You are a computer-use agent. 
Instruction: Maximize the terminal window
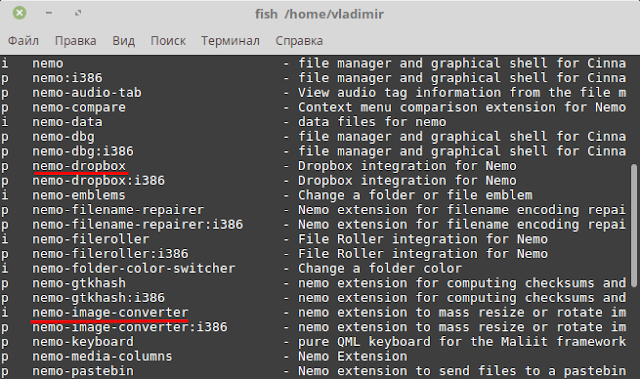click(x=78, y=13)
